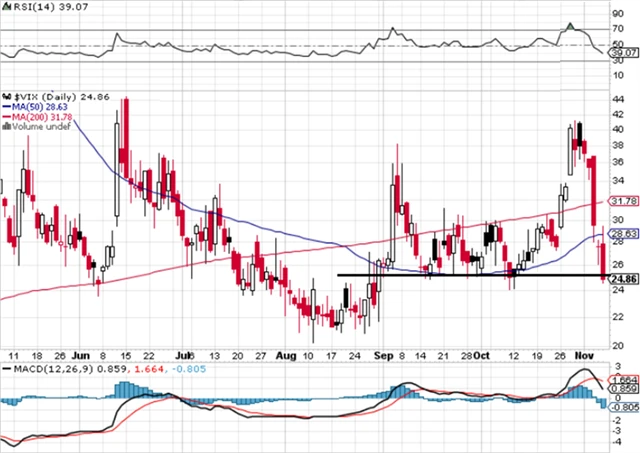The image size is (640, 453).
Task: Select the RSI(14) 39.07 label
Action: [41, 9]
